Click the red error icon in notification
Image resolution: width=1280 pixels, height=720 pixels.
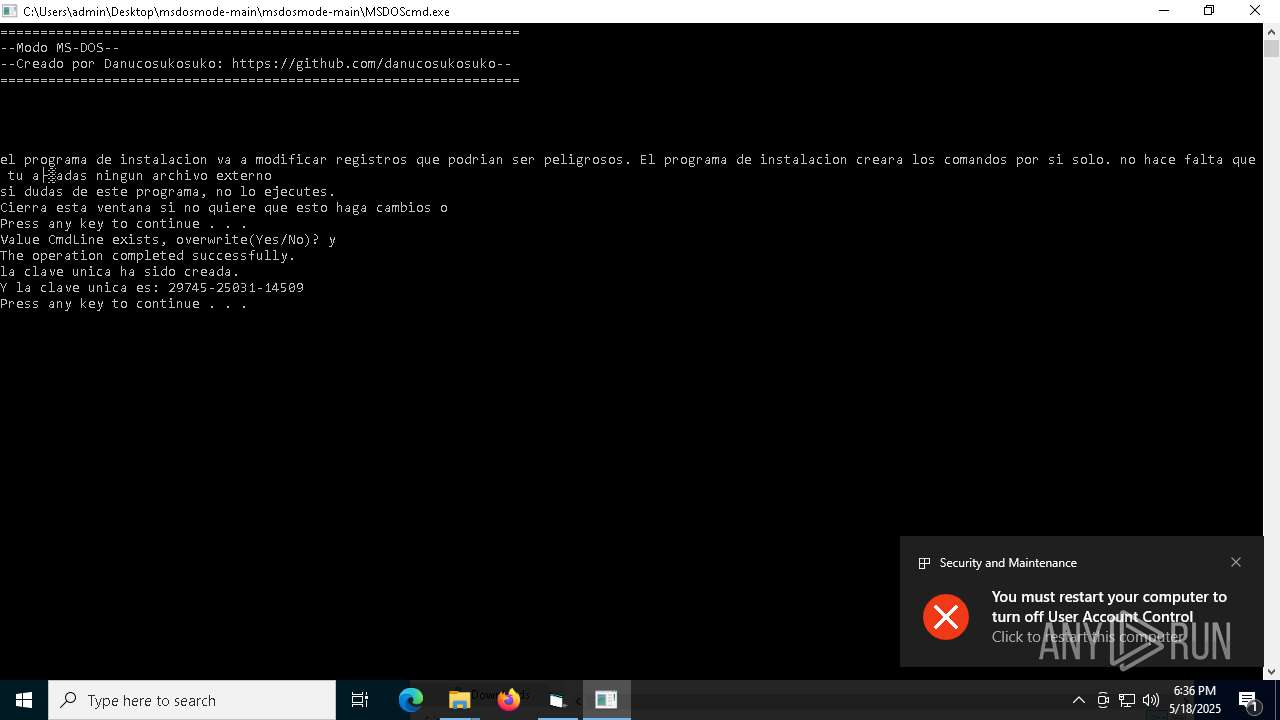[x=946, y=616]
